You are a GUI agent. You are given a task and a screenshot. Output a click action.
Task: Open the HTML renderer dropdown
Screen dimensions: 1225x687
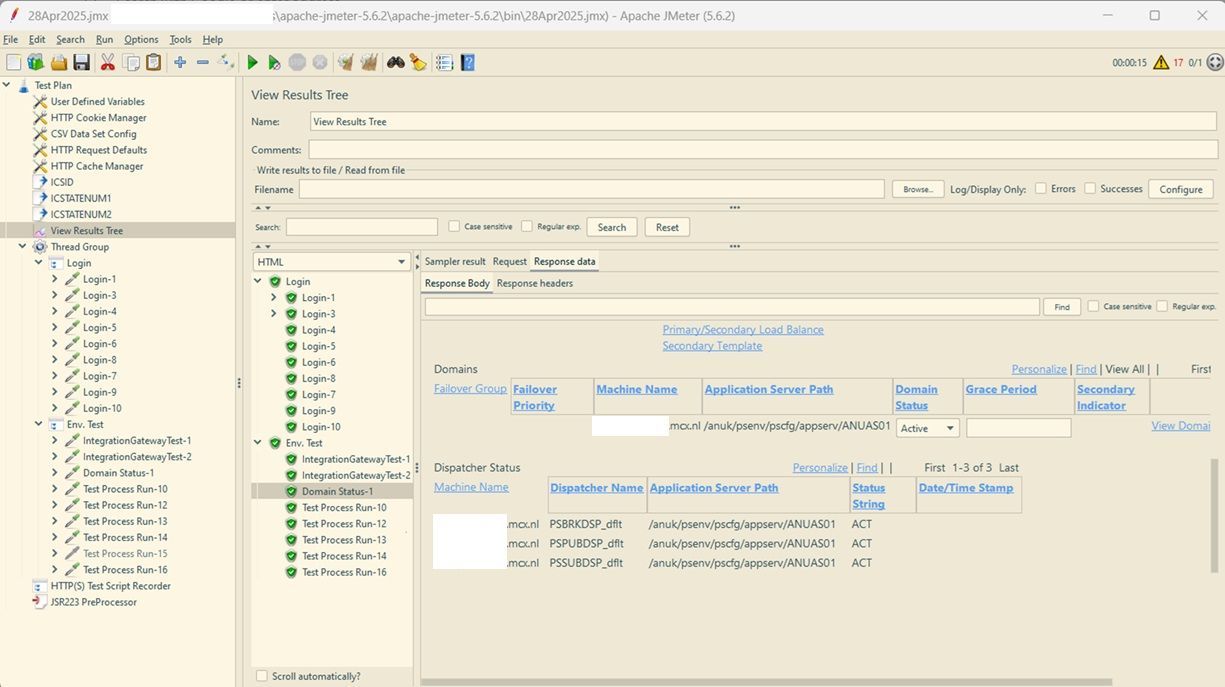coord(332,262)
